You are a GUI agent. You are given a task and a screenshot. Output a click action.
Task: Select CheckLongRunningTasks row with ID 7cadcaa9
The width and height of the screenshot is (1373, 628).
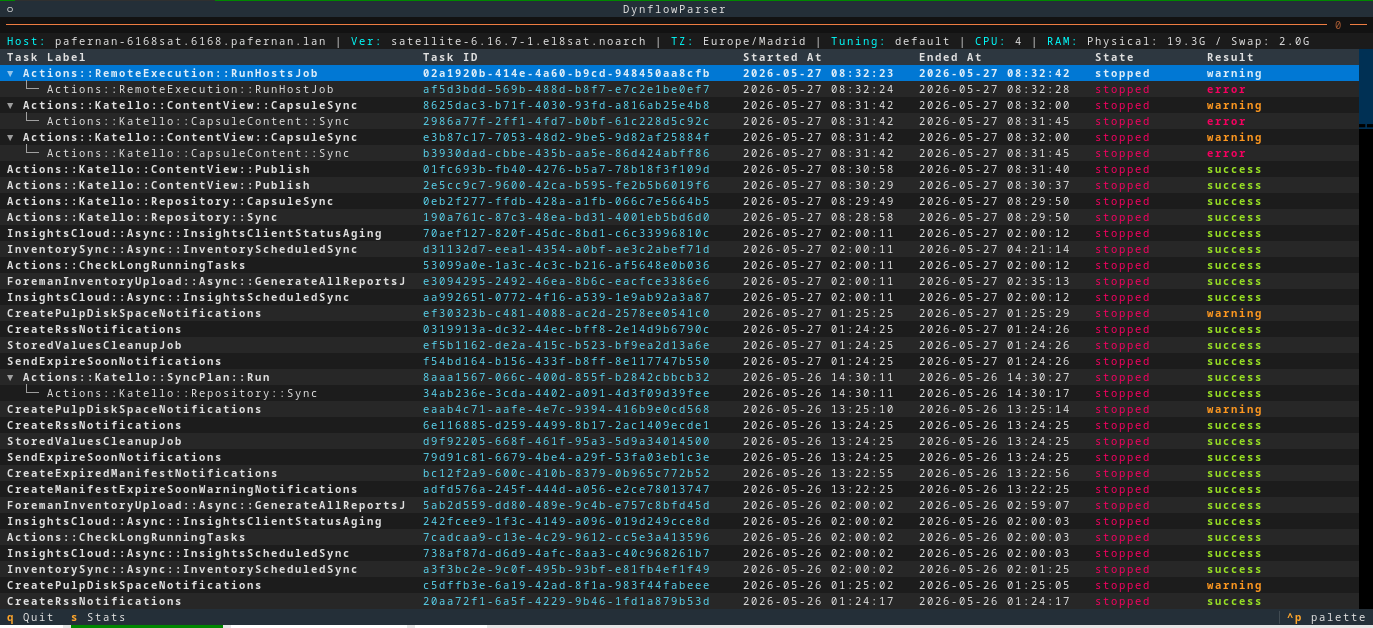click(680, 537)
